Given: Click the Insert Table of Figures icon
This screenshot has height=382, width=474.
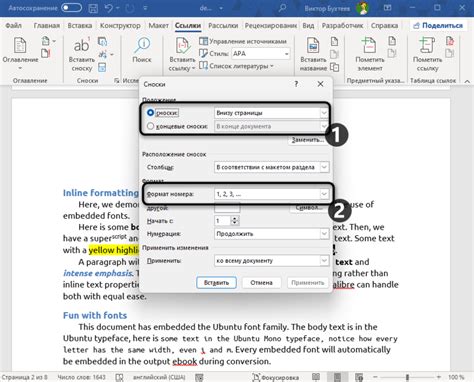Looking at the screenshot, I should point(334,42).
